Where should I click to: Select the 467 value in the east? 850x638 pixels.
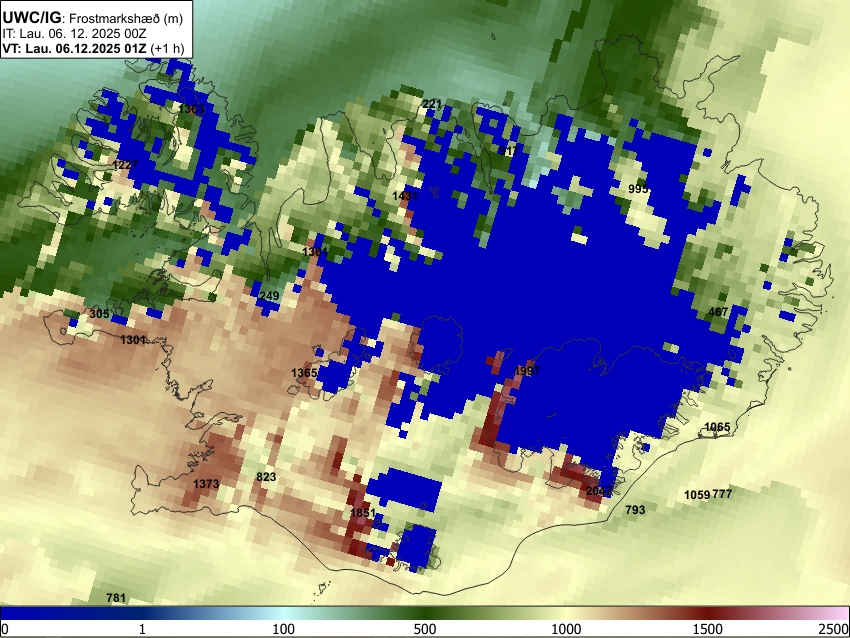718,312
